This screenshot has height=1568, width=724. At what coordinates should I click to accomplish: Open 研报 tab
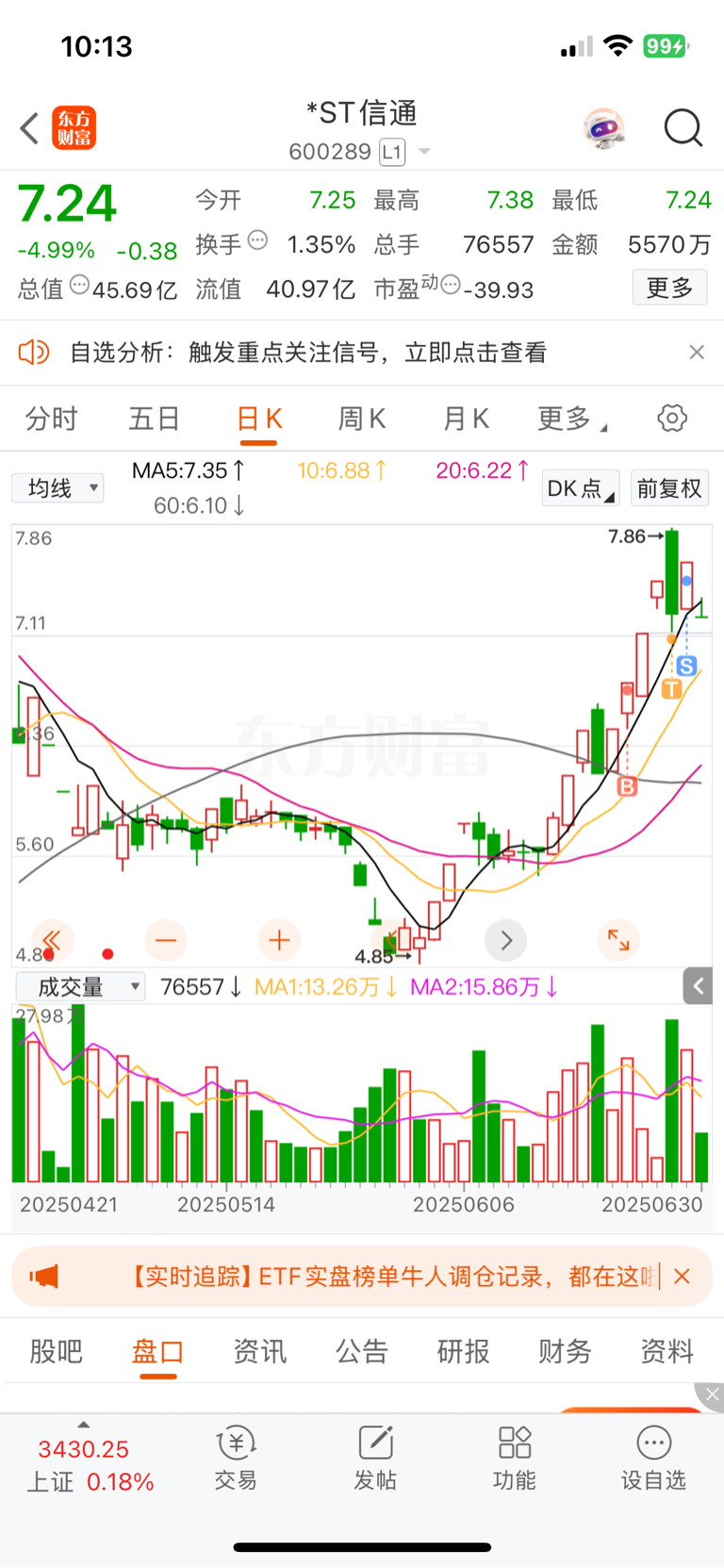point(463,1351)
